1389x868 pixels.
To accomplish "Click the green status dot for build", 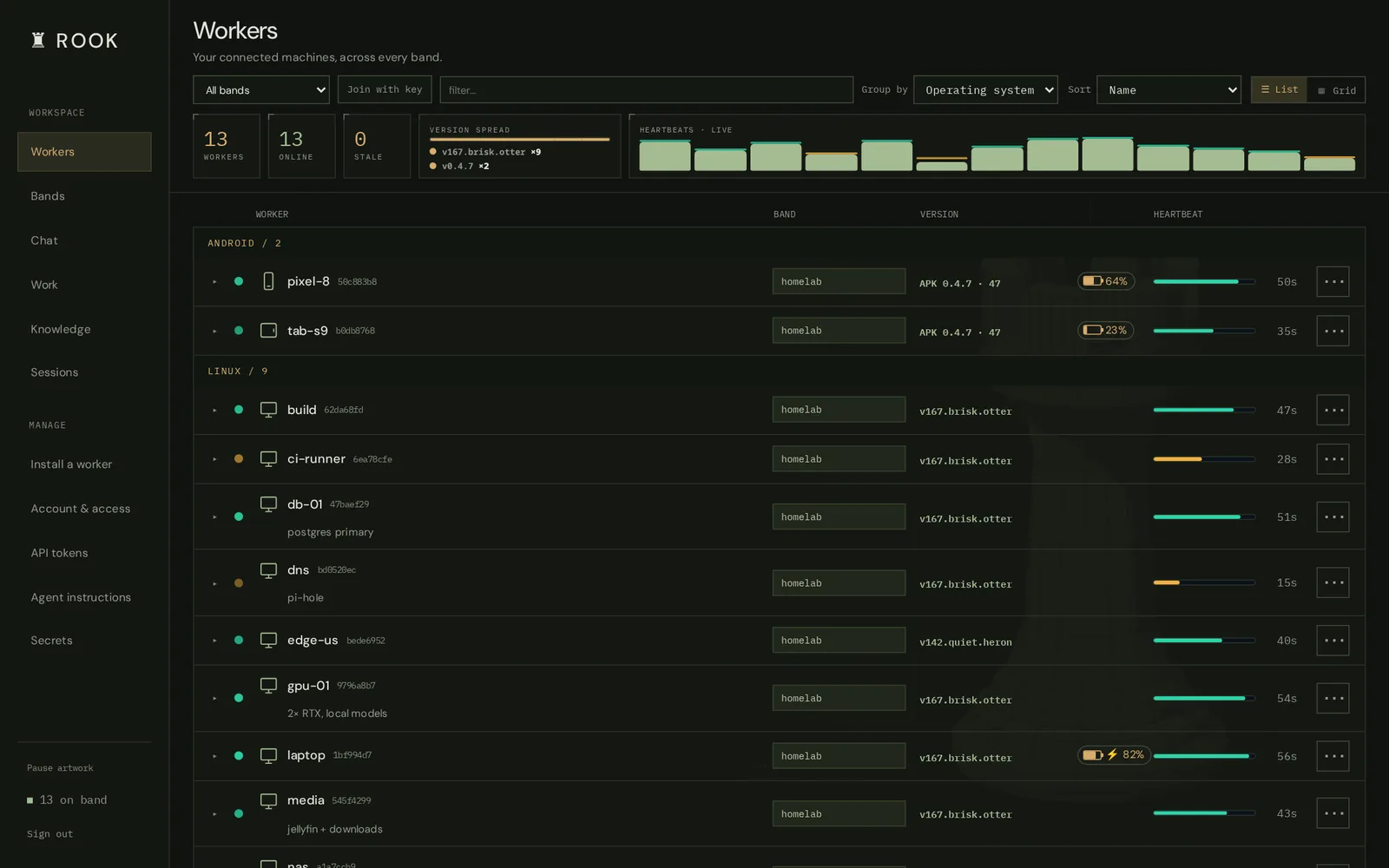I will click(239, 410).
